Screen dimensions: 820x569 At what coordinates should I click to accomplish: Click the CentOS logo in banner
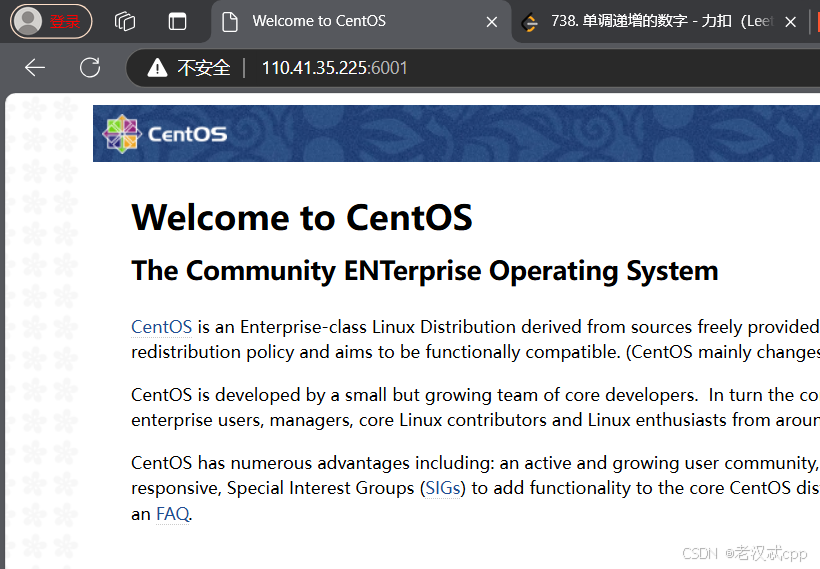(x=122, y=134)
